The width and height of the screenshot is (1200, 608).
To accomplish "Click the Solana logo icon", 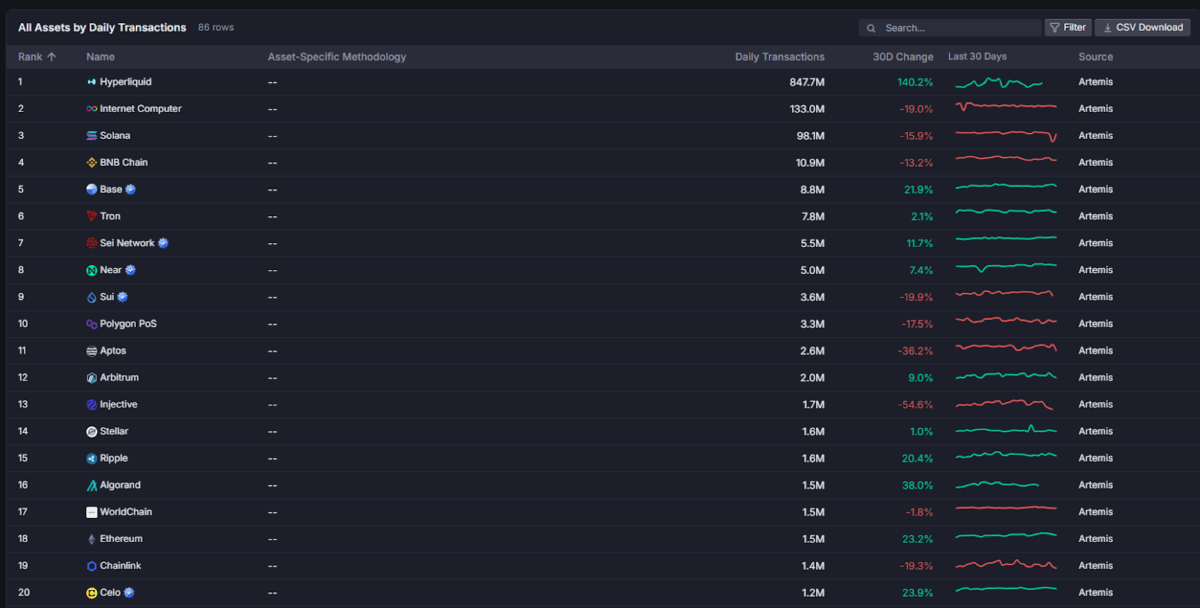I will point(92,136).
